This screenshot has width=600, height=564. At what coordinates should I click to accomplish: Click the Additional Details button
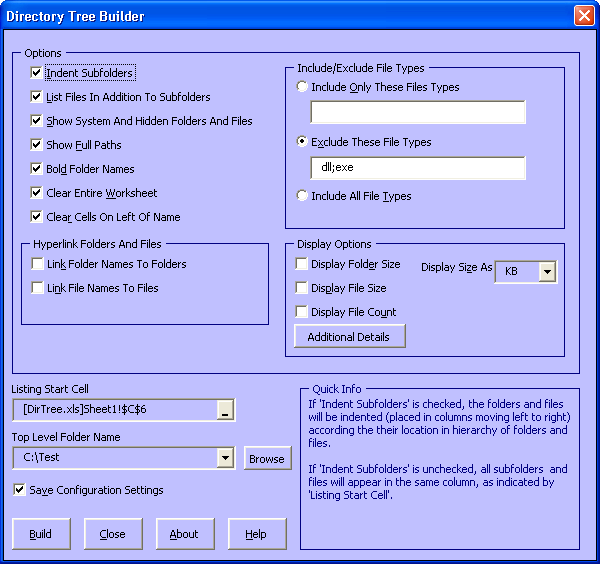click(350, 336)
